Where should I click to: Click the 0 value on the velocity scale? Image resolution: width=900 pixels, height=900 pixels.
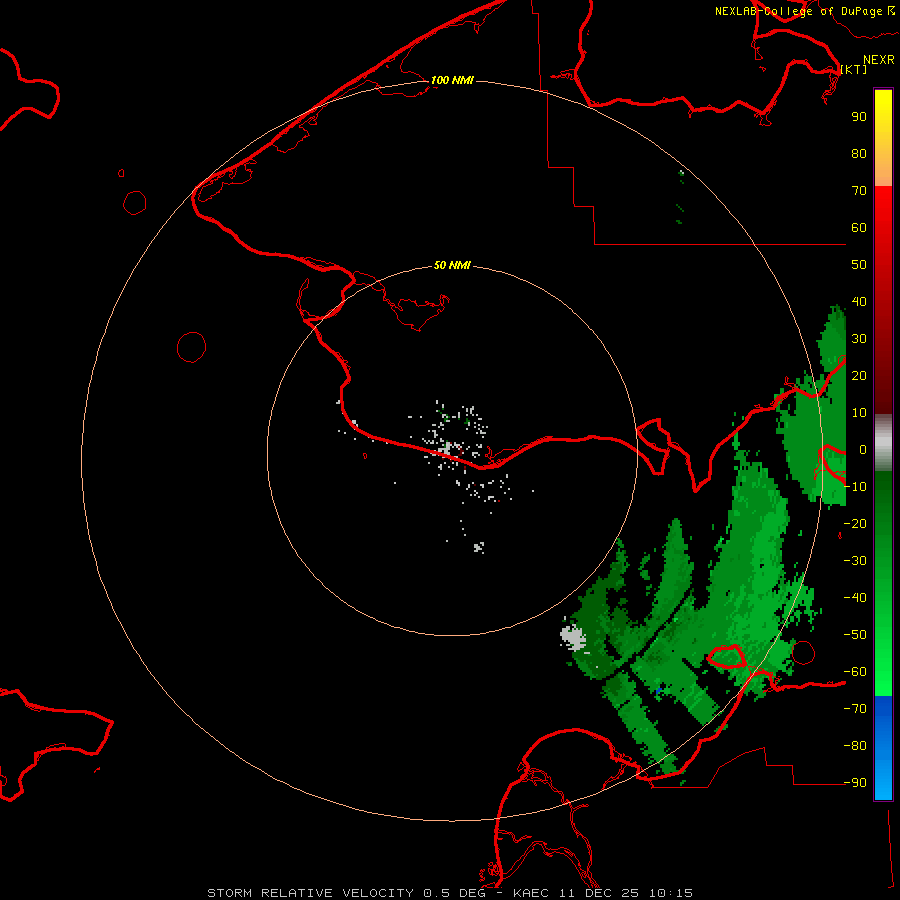click(863, 449)
